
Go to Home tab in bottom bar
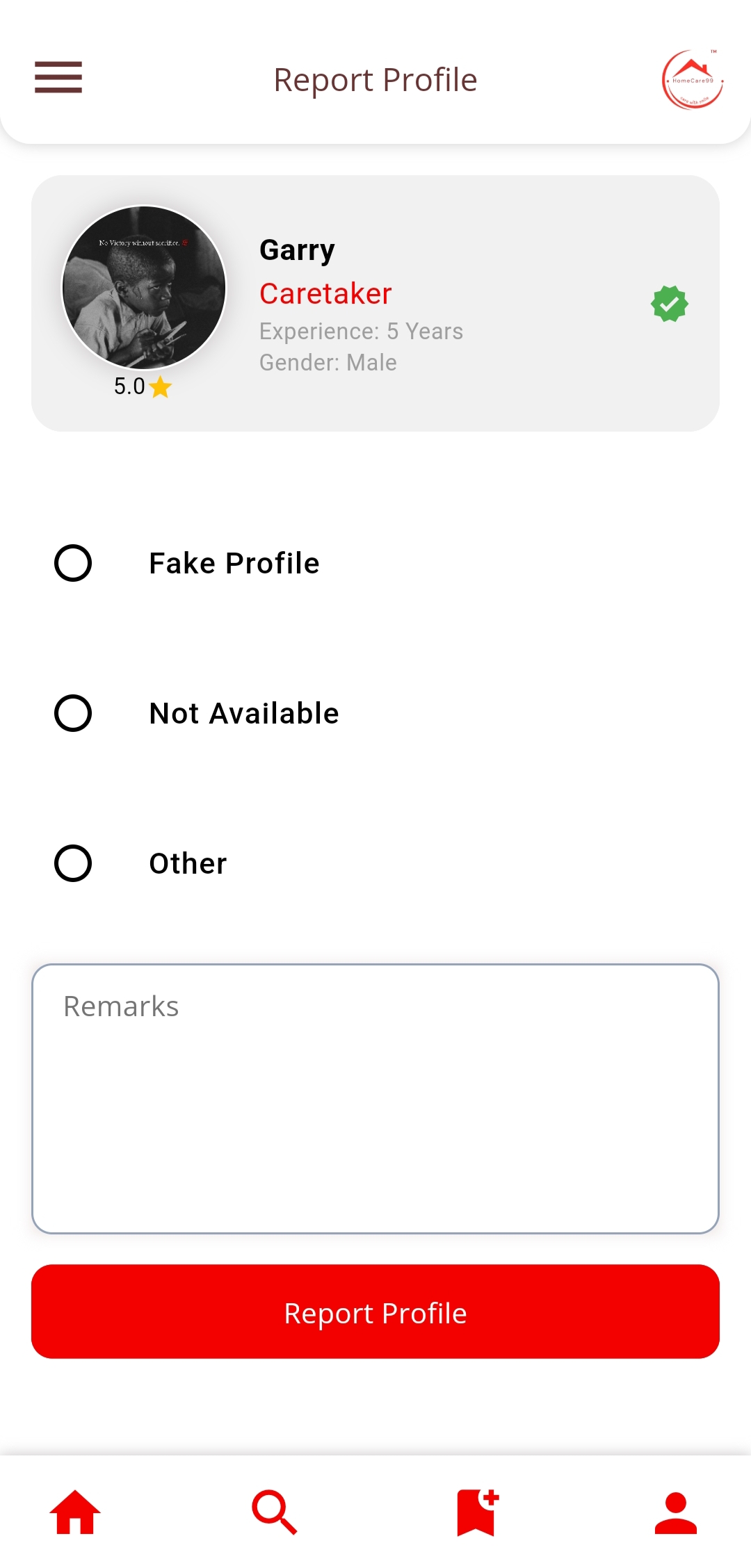click(x=75, y=1512)
